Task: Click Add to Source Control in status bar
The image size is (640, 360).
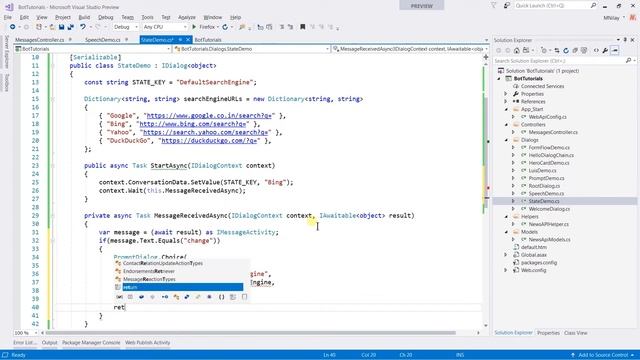Action: [603, 355]
